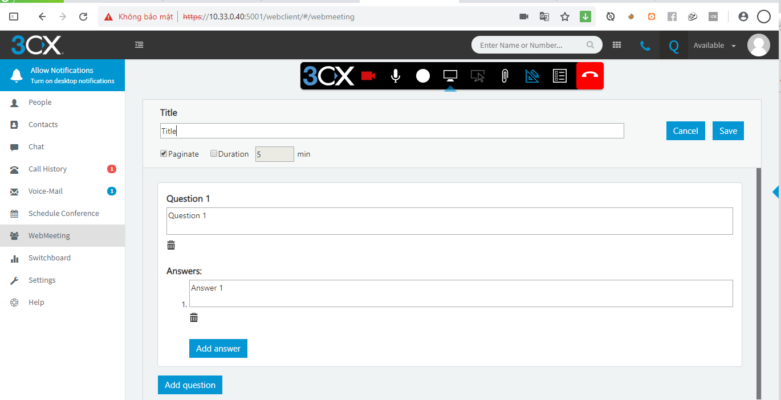Open the polls list icon
The height and width of the screenshot is (400, 781).
click(x=560, y=76)
